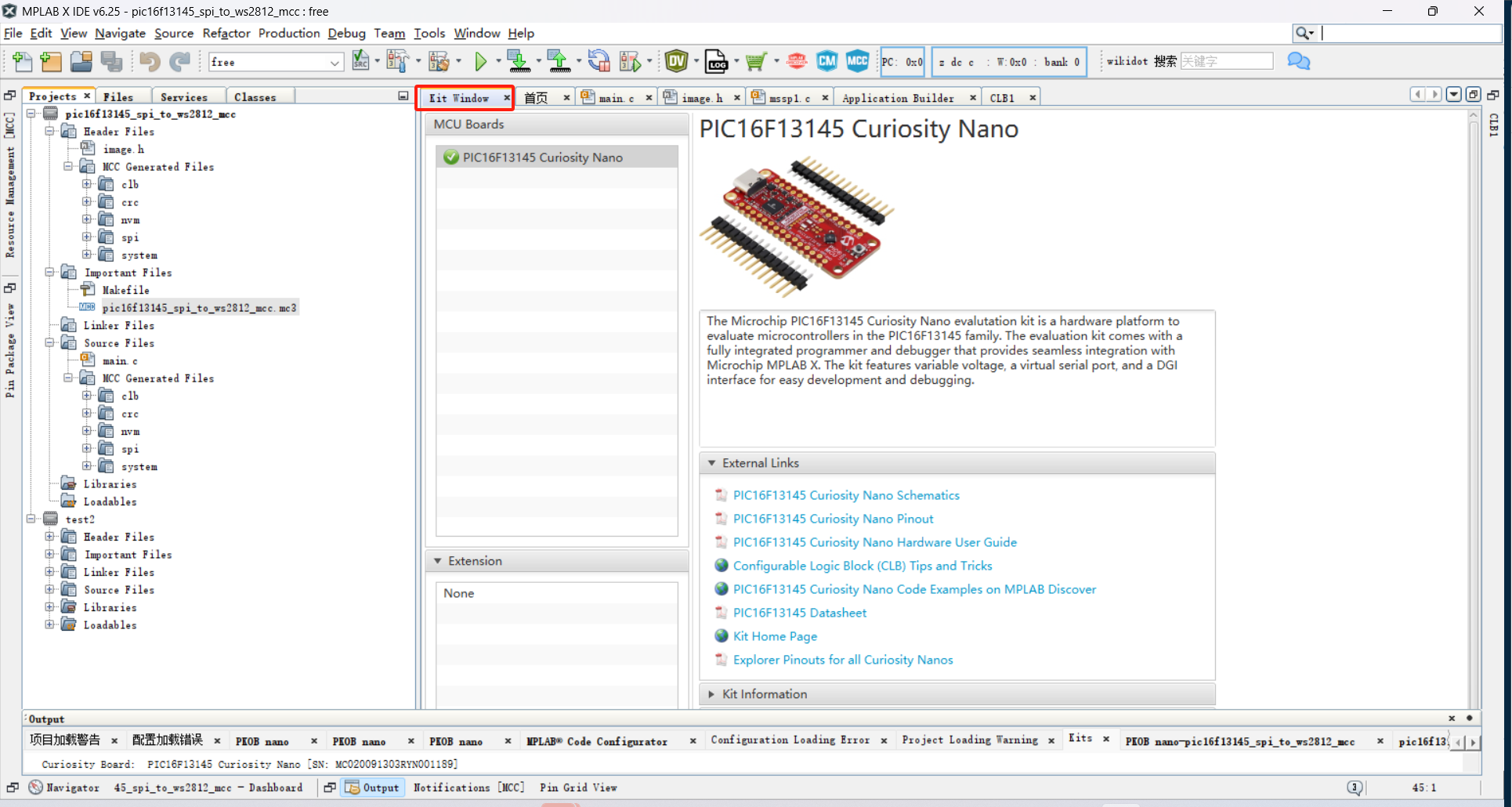Select image.h in Header Files tree
This screenshot has width=1512, height=807.
(x=123, y=149)
